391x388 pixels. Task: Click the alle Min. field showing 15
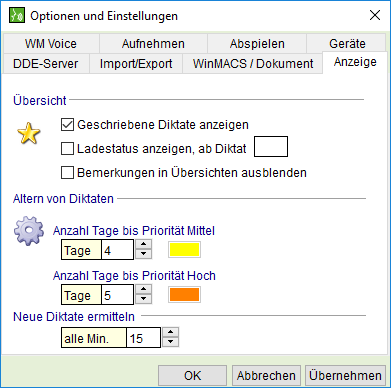pyautogui.click(x=143, y=338)
